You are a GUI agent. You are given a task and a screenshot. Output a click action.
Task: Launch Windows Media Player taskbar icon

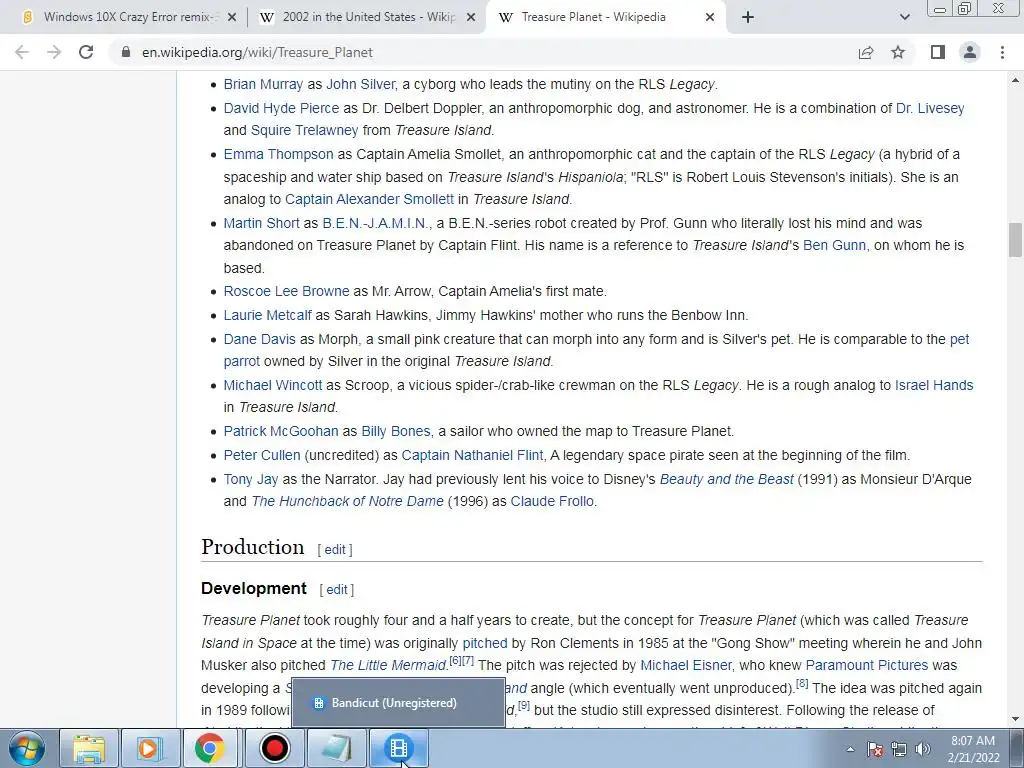click(x=150, y=748)
